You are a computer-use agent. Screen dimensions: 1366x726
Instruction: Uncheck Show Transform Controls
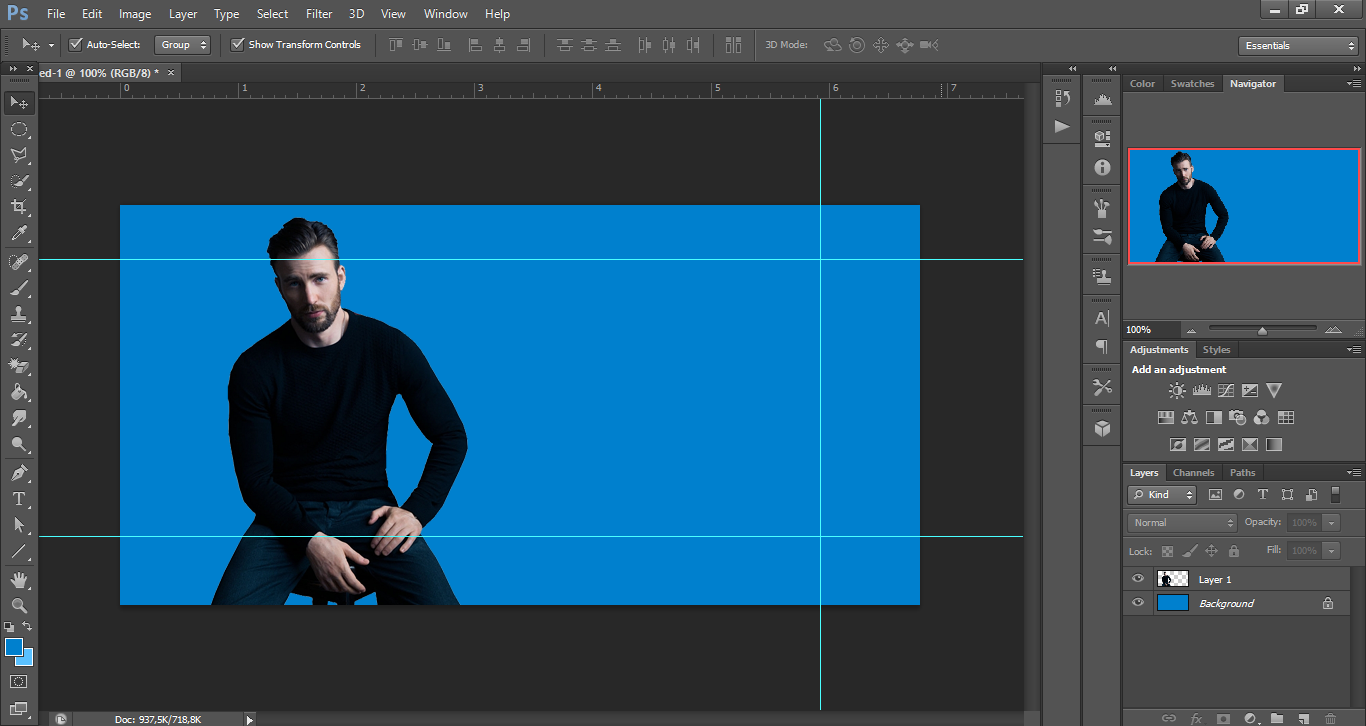238,44
